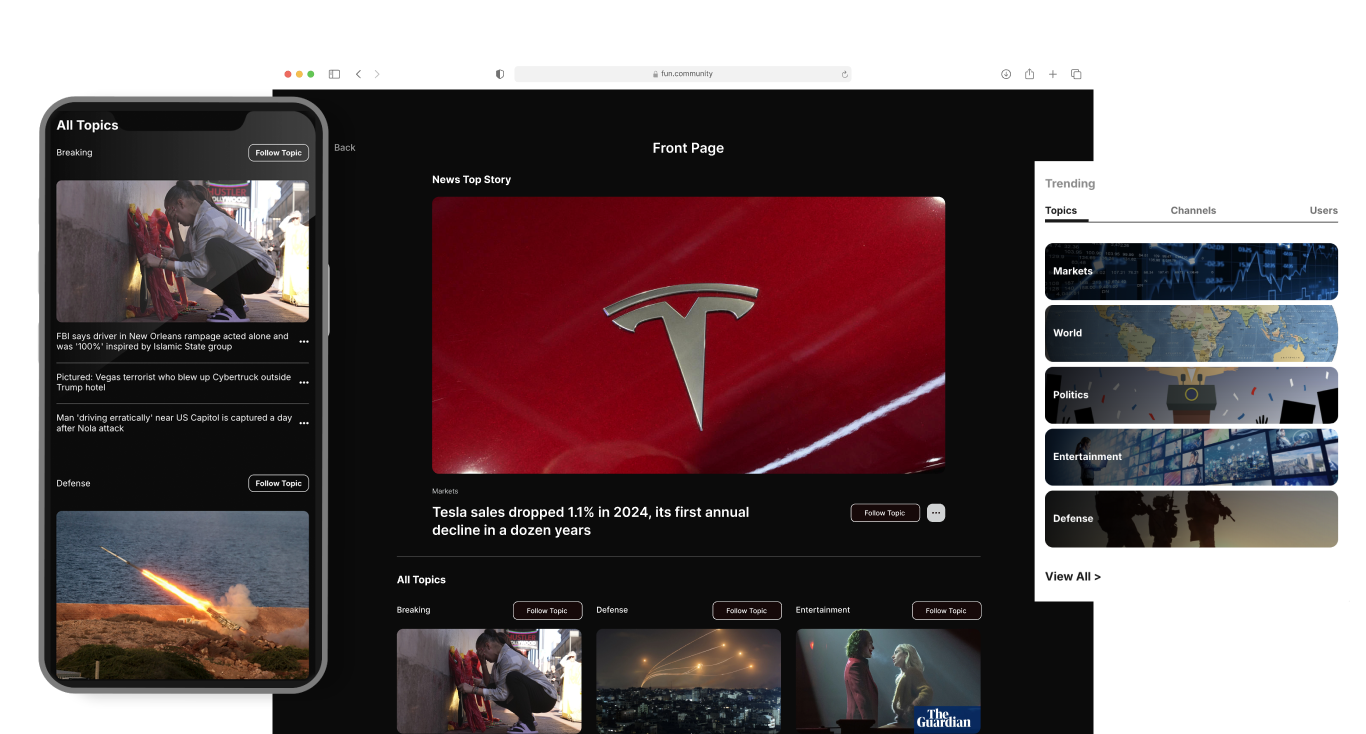Click the All Topics heading on phone

point(87,125)
